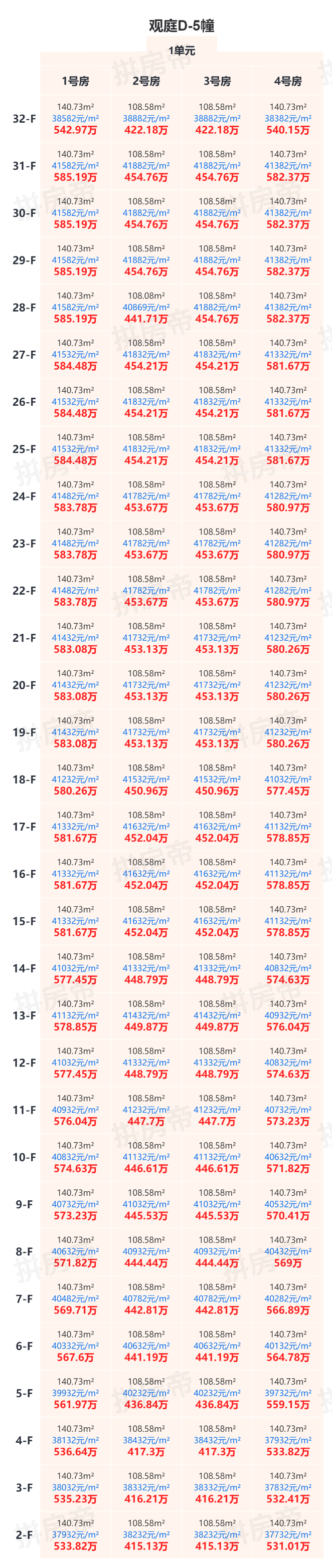Viewport: 332px width, 1568px height.
Task: Select the 13-F floor row label
Action: (25, 1015)
